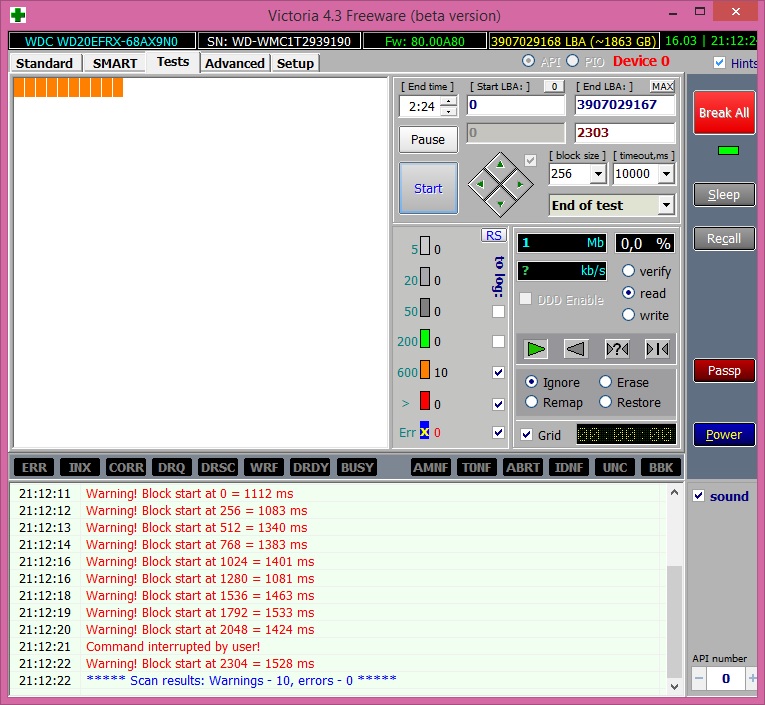
Task: Click the down arrow in the navigation diamond
Action: click(x=500, y=204)
